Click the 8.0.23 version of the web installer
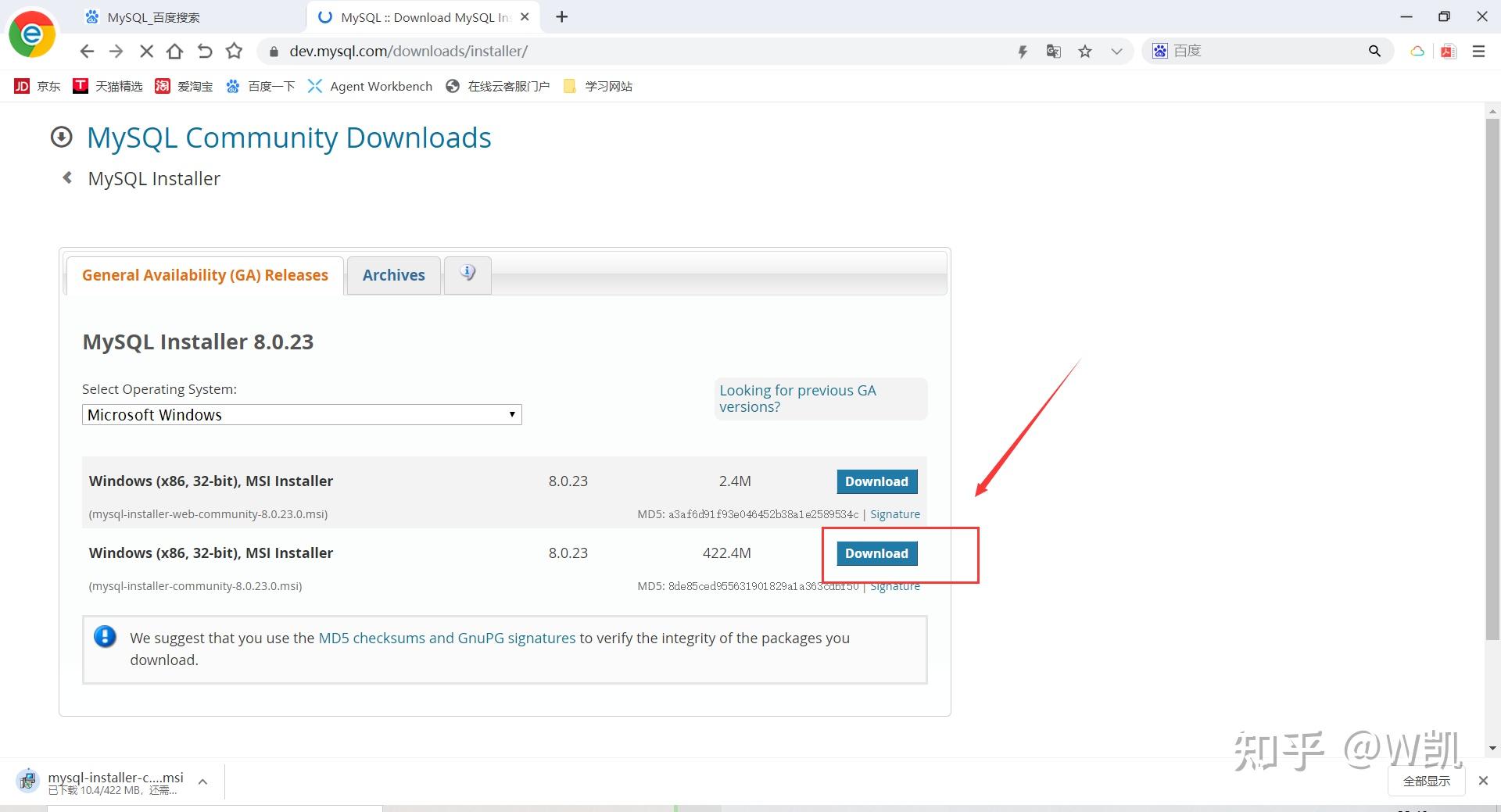 coord(568,481)
